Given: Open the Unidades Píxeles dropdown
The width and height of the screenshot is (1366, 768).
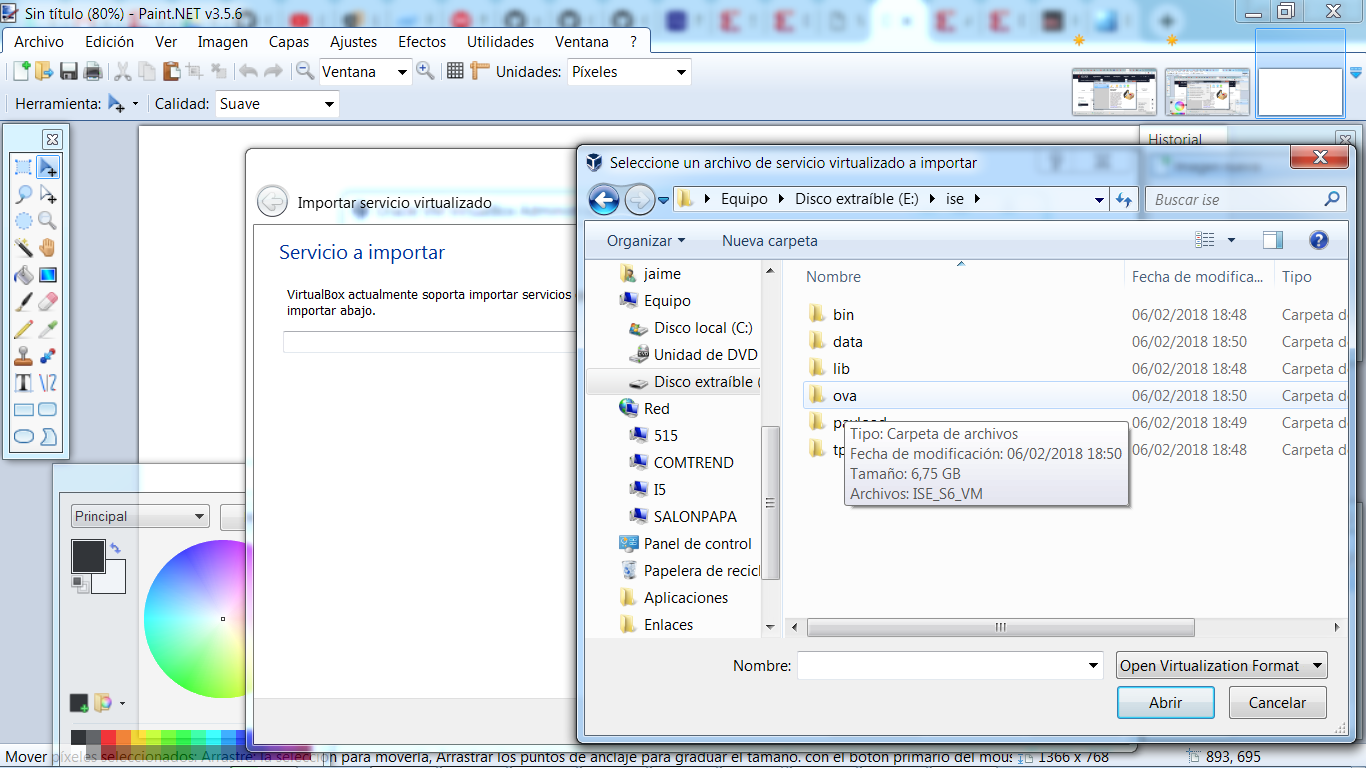Looking at the screenshot, I should point(629,72).
